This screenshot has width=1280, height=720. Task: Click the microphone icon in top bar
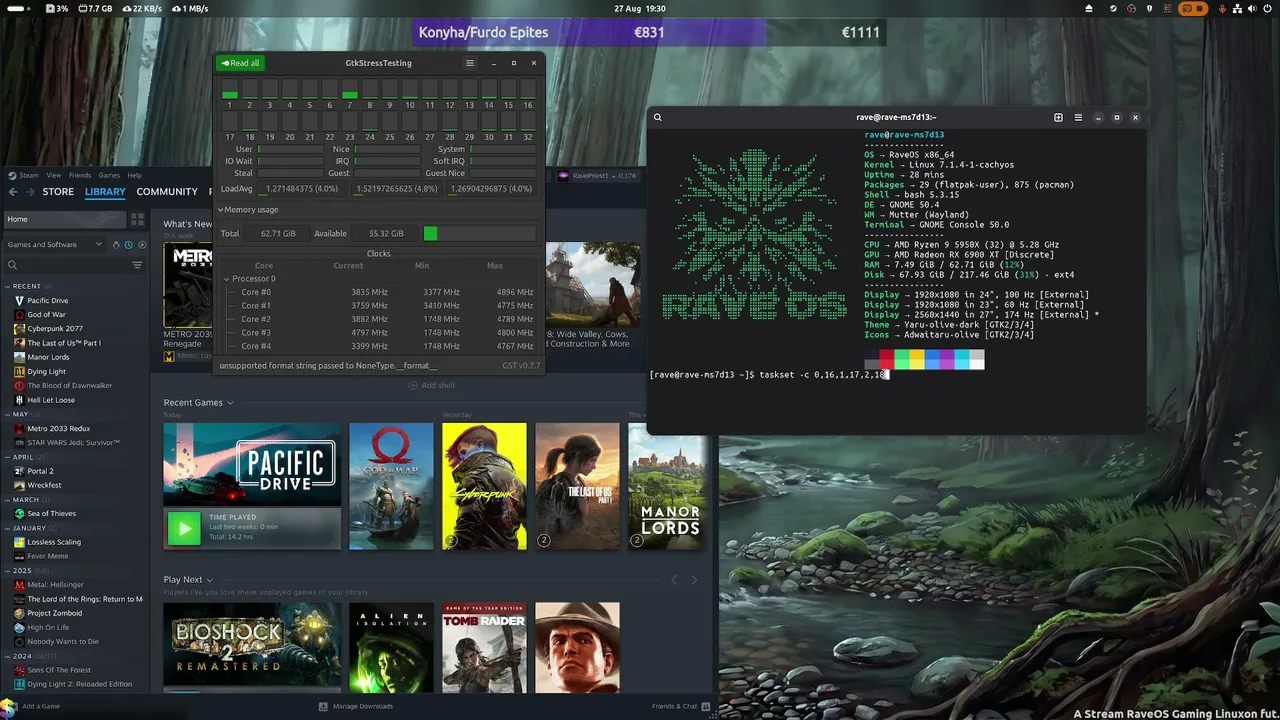pyautogui.click(x=1222, y=8)
